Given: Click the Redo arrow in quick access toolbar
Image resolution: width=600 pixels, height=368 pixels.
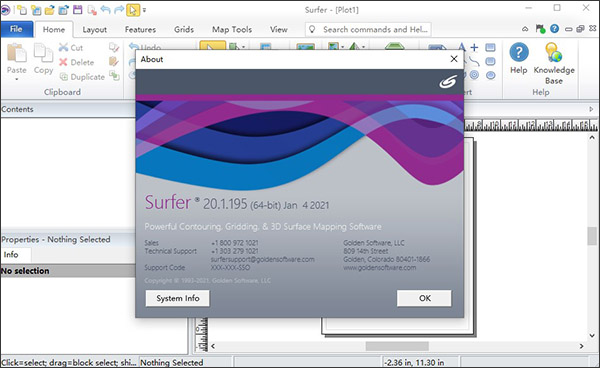Looking at the screenshot, I should [119, 10].
